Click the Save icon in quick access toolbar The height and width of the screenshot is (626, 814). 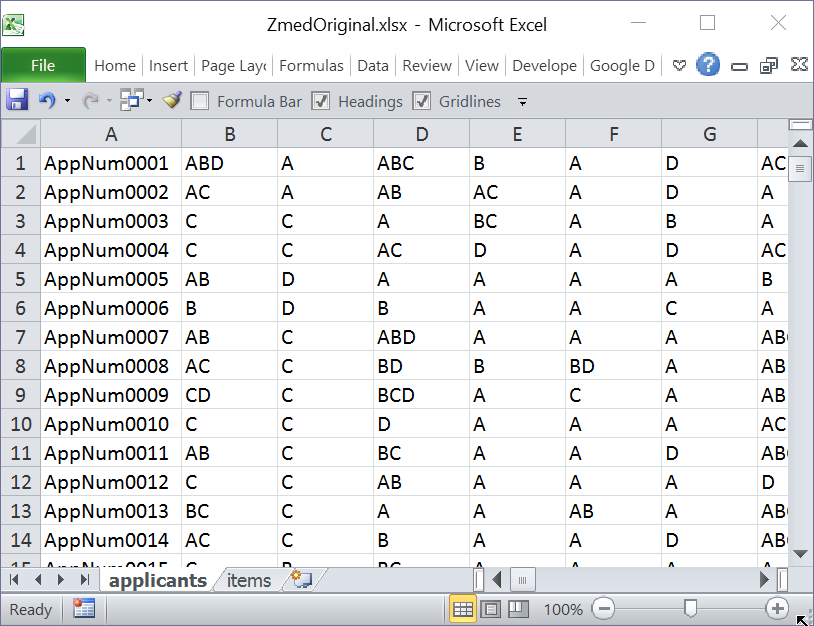[x=17, y=100]
